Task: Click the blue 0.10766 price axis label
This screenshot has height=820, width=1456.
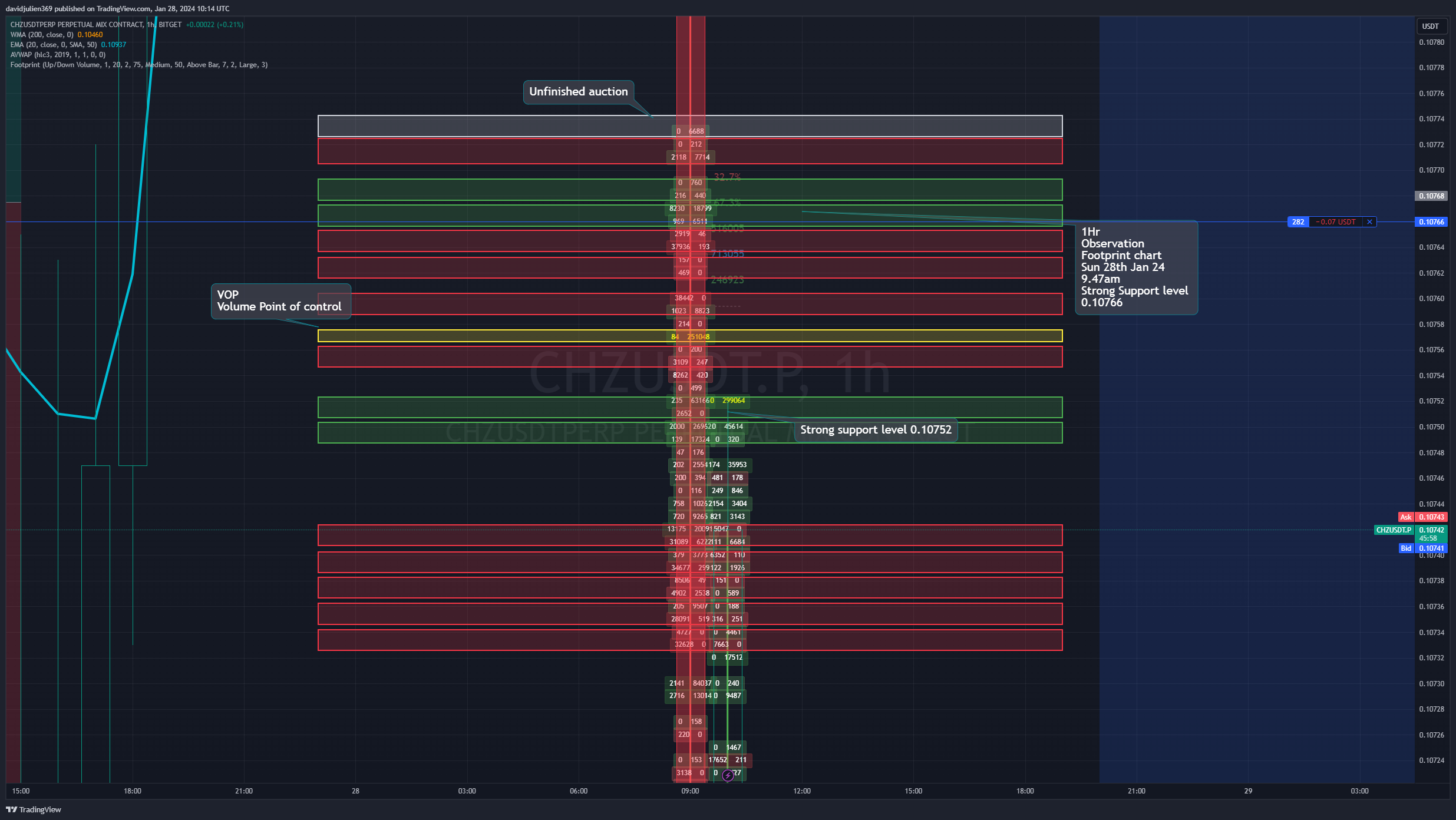Action: [1431, 222]
